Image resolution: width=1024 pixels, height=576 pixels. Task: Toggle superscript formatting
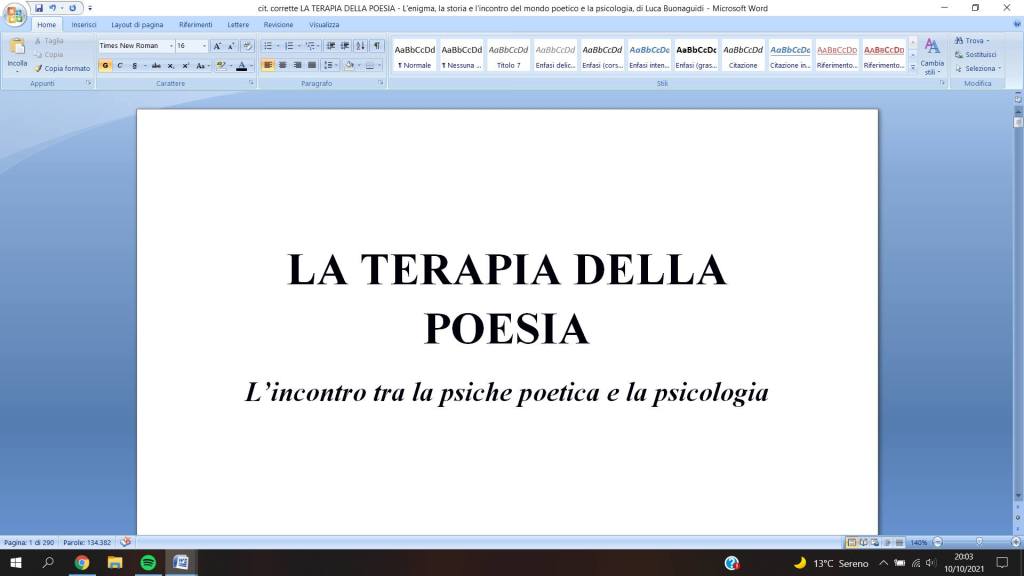coord(185,65)
